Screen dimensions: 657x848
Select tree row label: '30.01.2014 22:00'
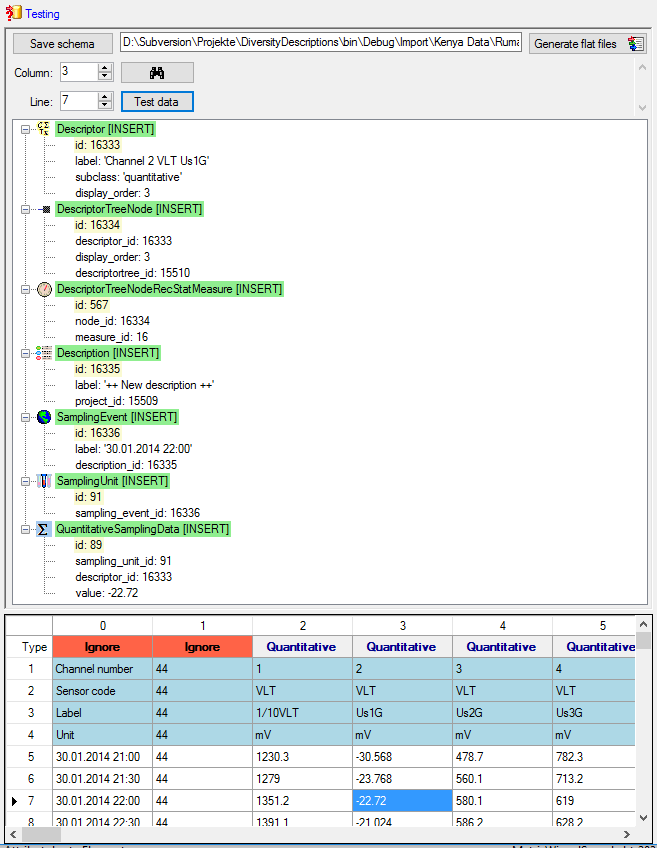[134, 449]
